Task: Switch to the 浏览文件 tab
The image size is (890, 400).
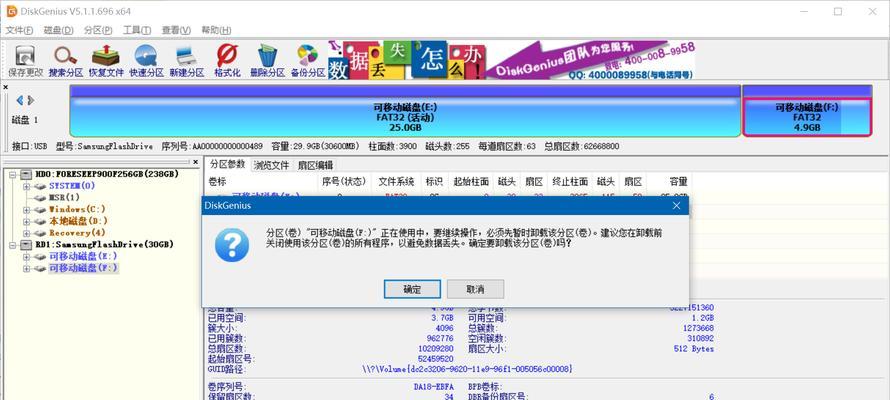Action: pyautogui.click(x=271, y=165)
